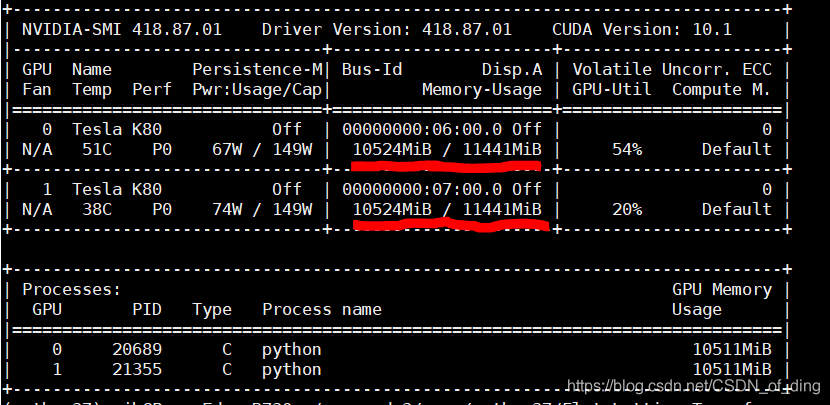Screen dimensions: 830x405
Task: Click bus id 00000000:07:00.0
Action: [x=422, y=190]
